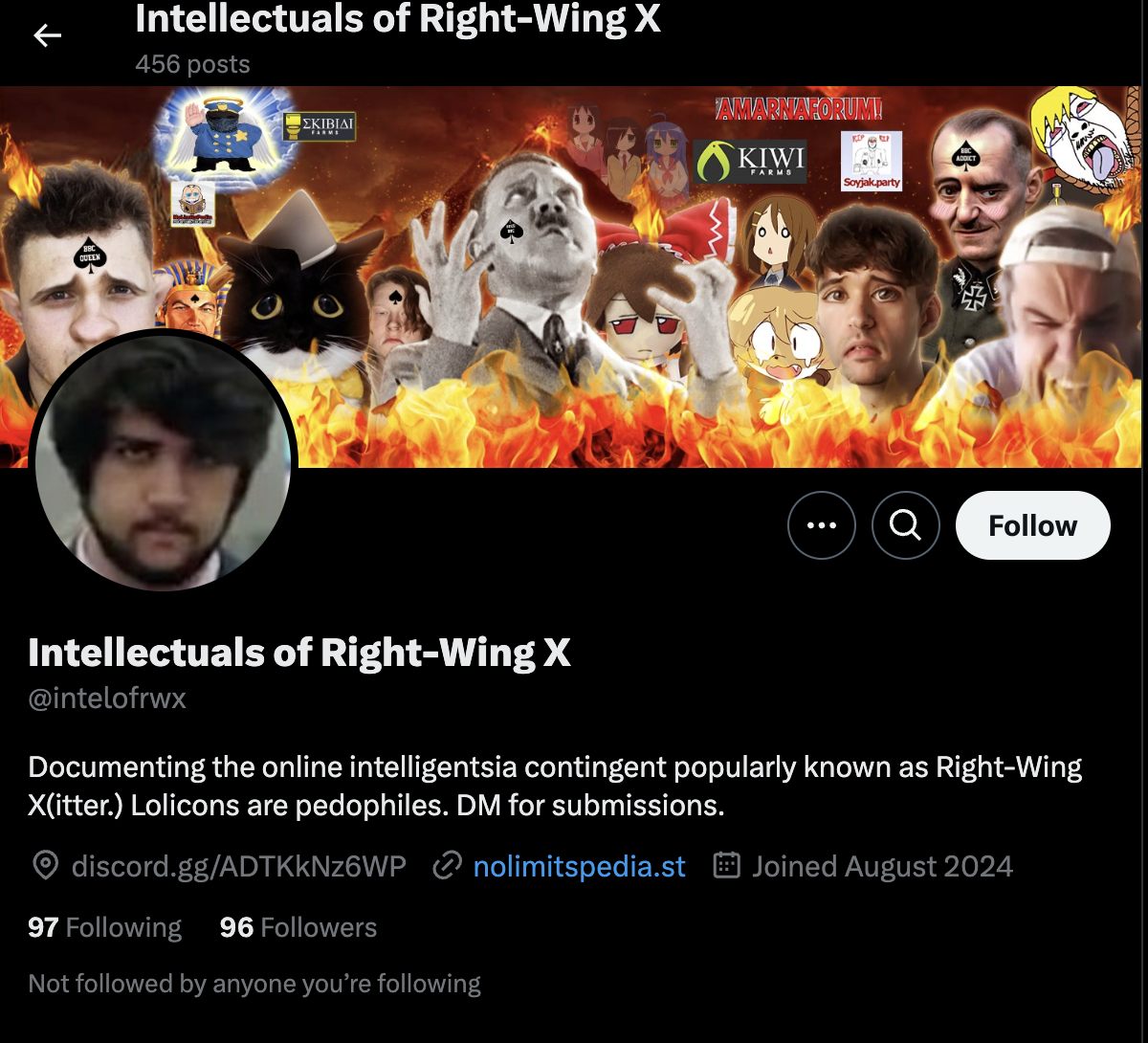Follow the Intellectuals of Right-Wing X account

coord(1033,525)
